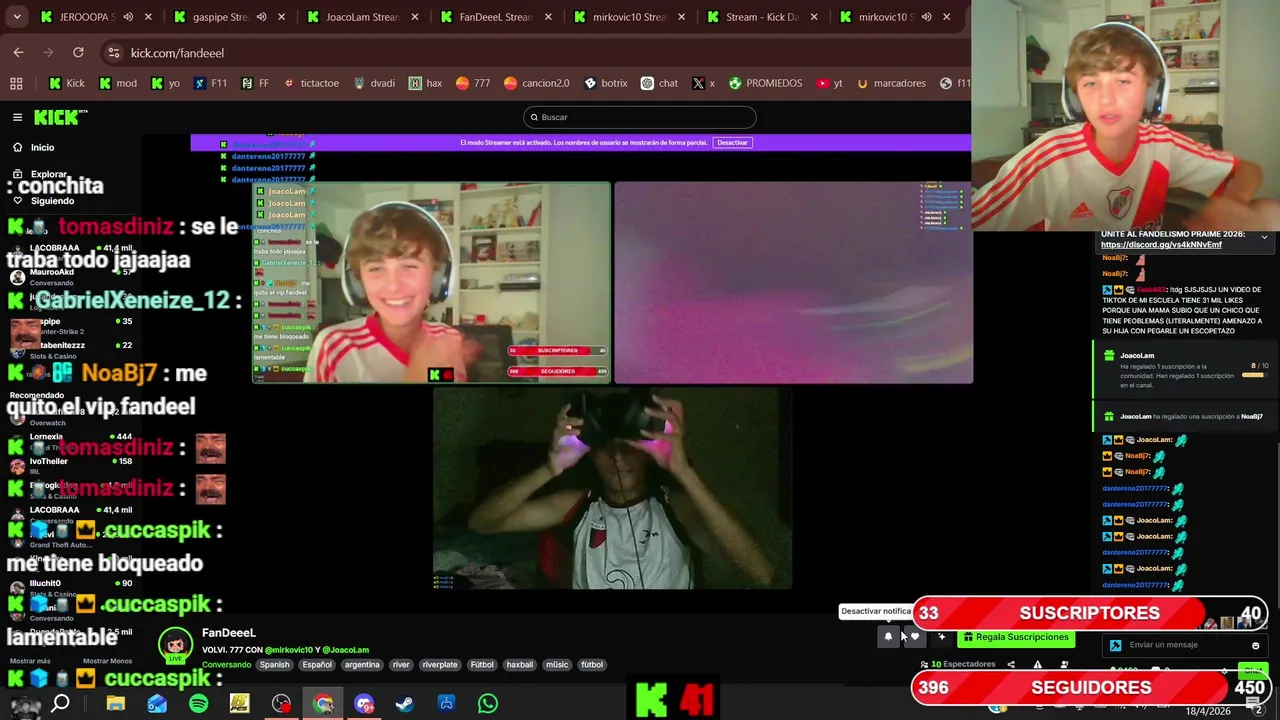Open the dvadi bookmark
Viewport: 1280px width, 720px height.
point(374,83)
